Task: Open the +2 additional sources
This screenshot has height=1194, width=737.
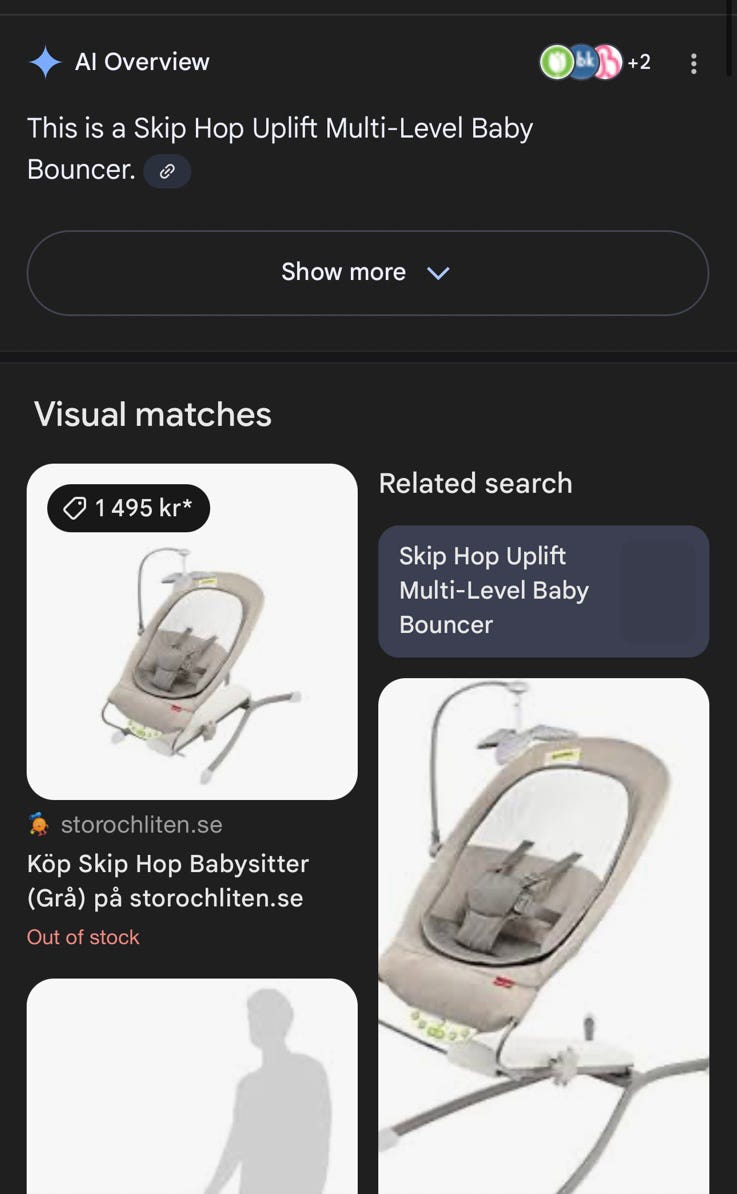Action: (639, 62)
